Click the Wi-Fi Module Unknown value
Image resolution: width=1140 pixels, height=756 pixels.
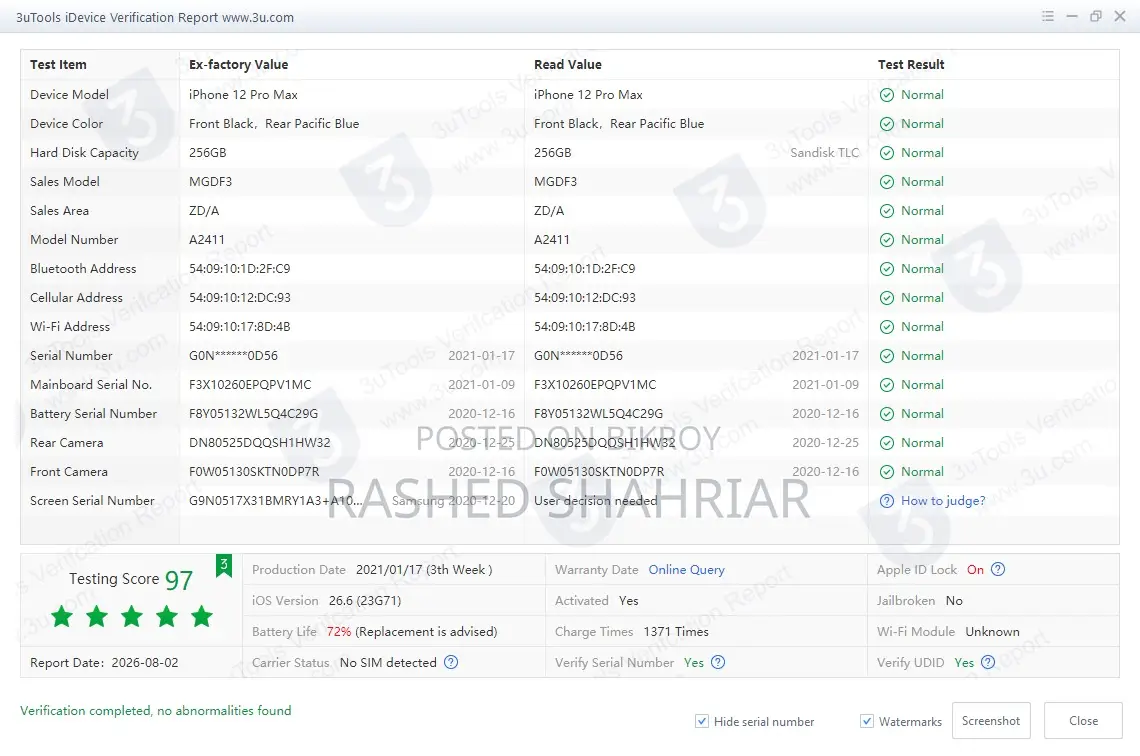click(x=992, y=632)
